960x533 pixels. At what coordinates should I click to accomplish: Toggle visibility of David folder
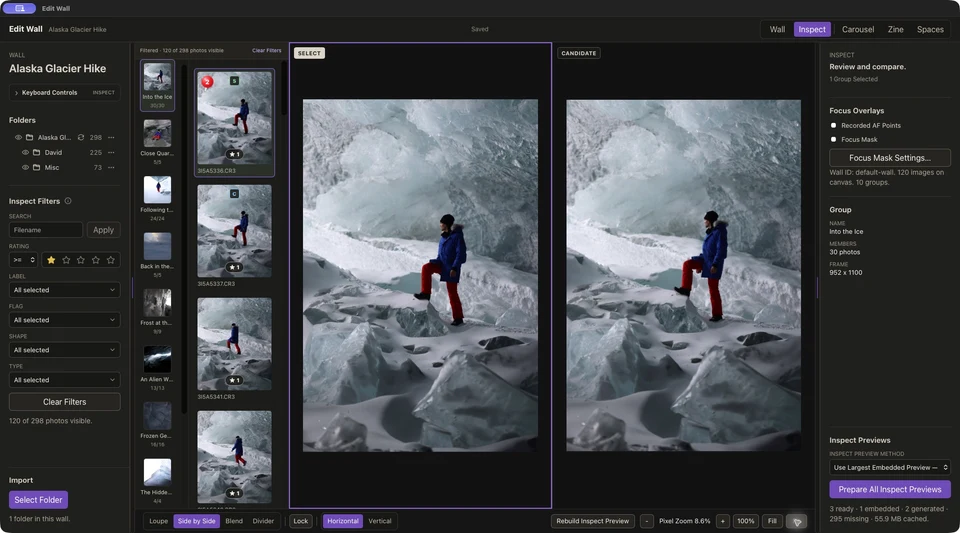[x=26, y=152]
